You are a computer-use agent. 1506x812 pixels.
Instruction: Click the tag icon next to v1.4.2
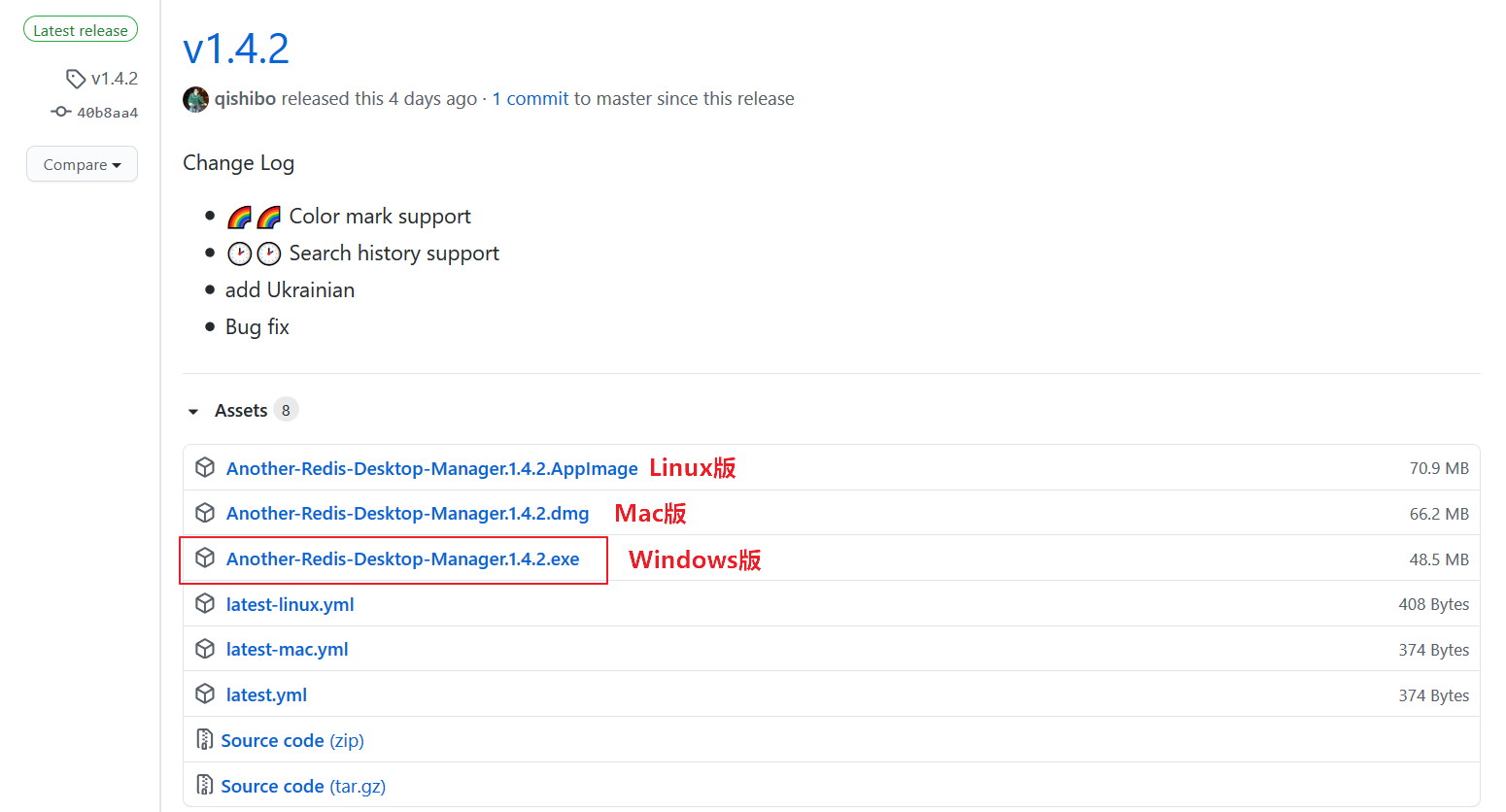click(x=76, y=79)
